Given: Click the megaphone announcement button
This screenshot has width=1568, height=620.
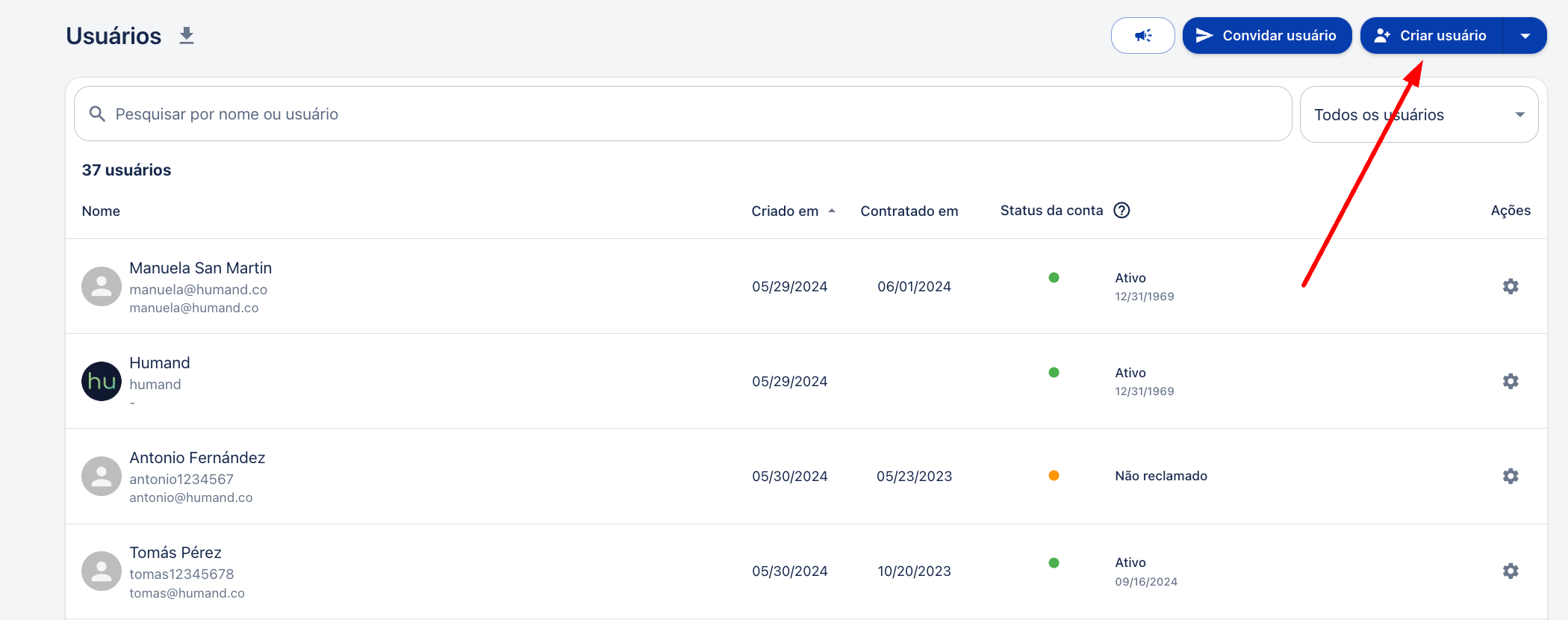Looking at the screenshot, I should coord(1142,36).
